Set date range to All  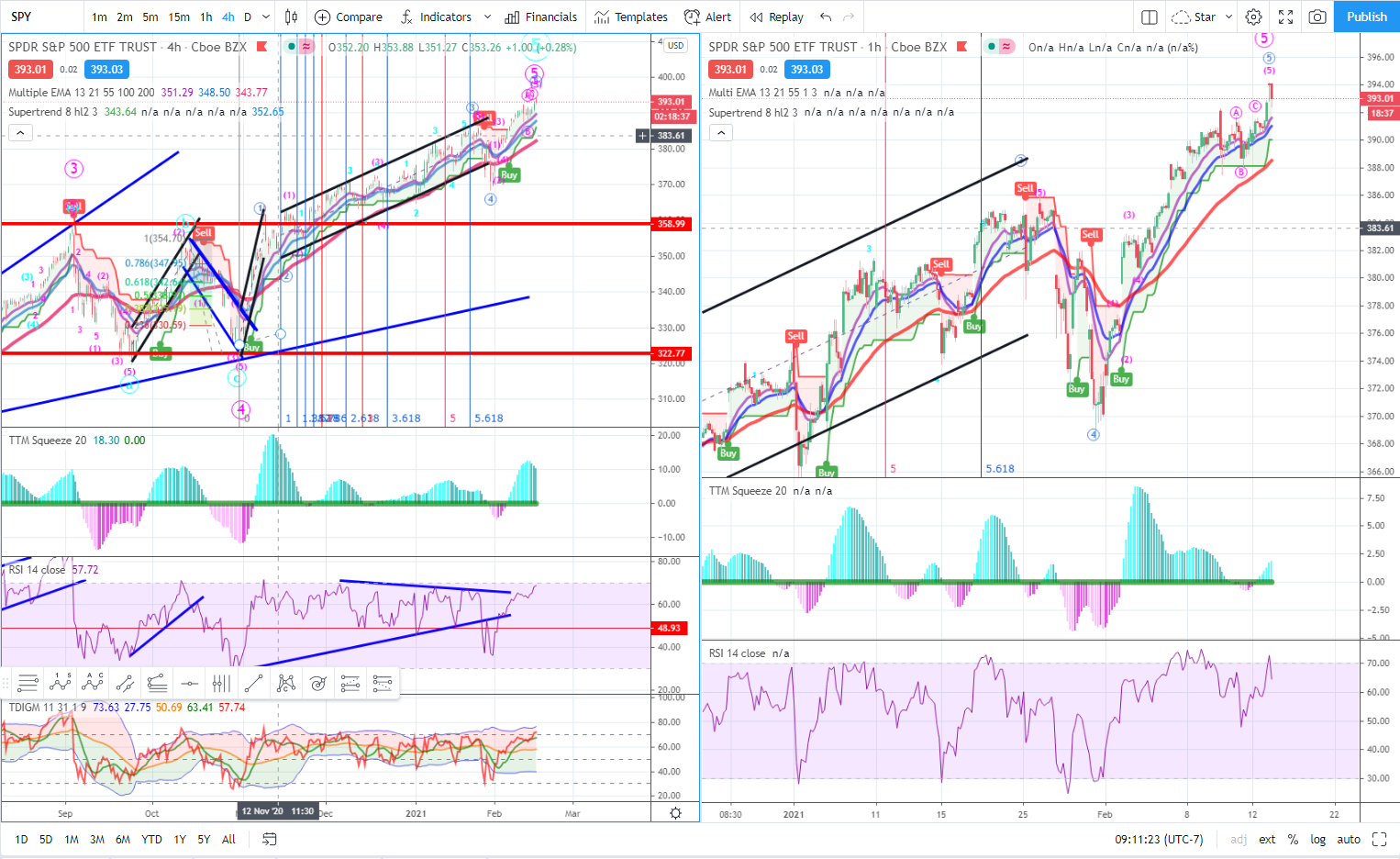[x=228, y=839]
